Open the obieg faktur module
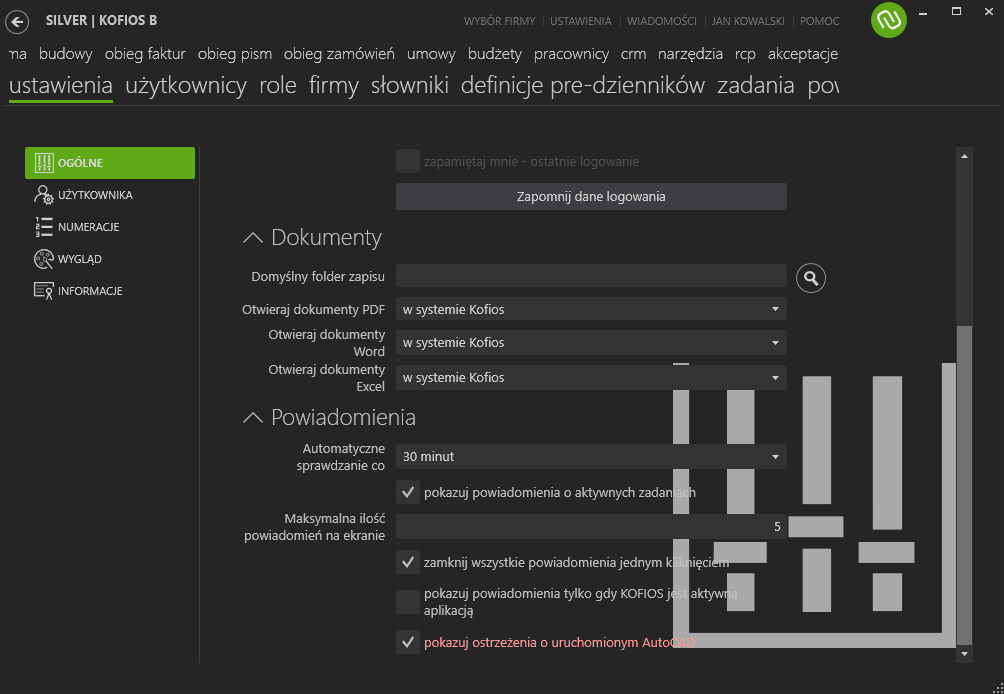The image size is (1004, 694). tap(145, 54)
